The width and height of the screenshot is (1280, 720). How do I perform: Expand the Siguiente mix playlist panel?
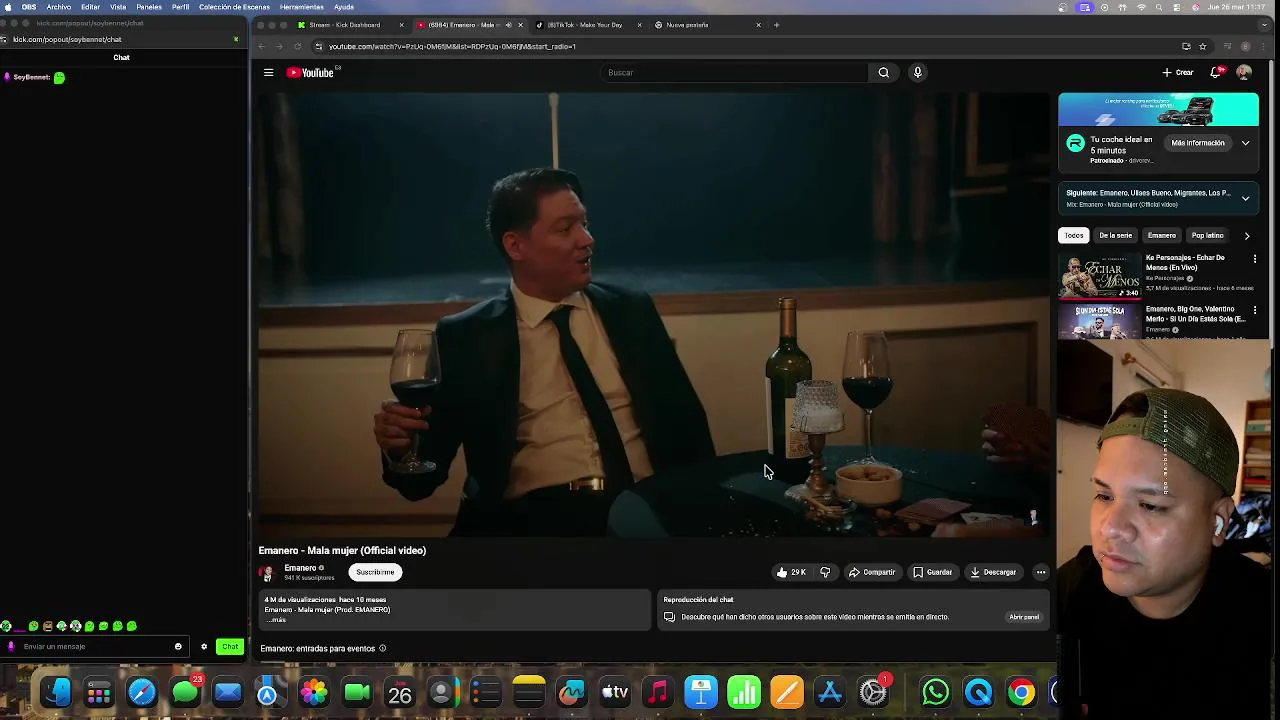tap(1245, 198)
